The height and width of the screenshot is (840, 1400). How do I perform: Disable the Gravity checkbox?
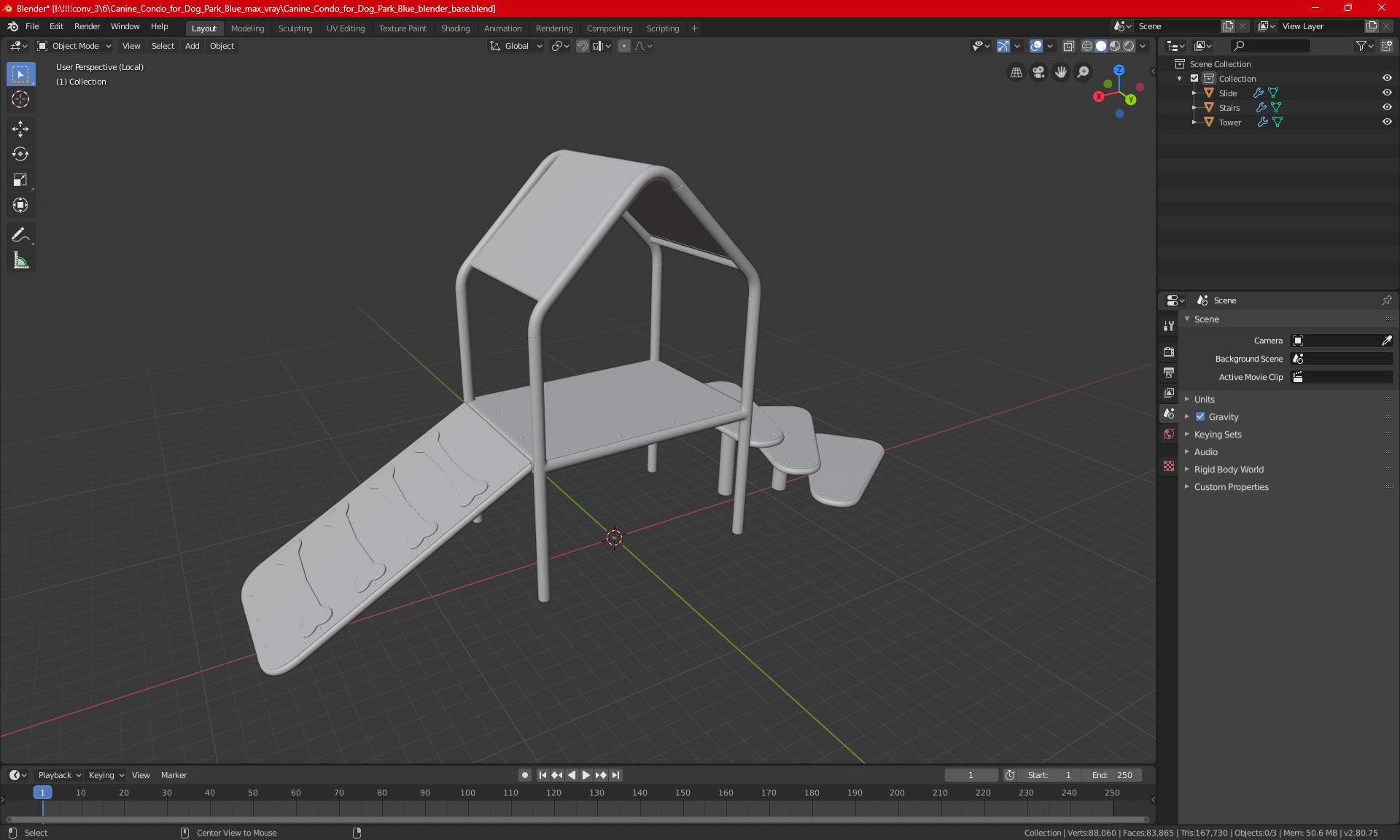[x=1200, y=416]
